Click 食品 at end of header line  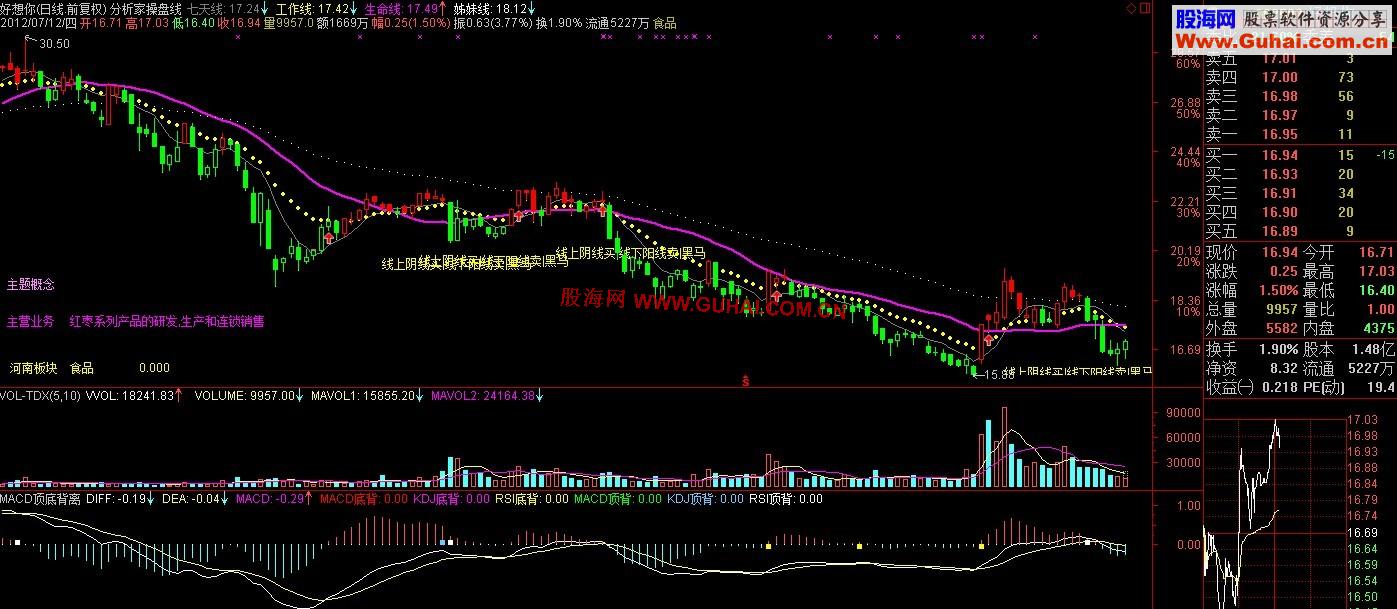664,23
